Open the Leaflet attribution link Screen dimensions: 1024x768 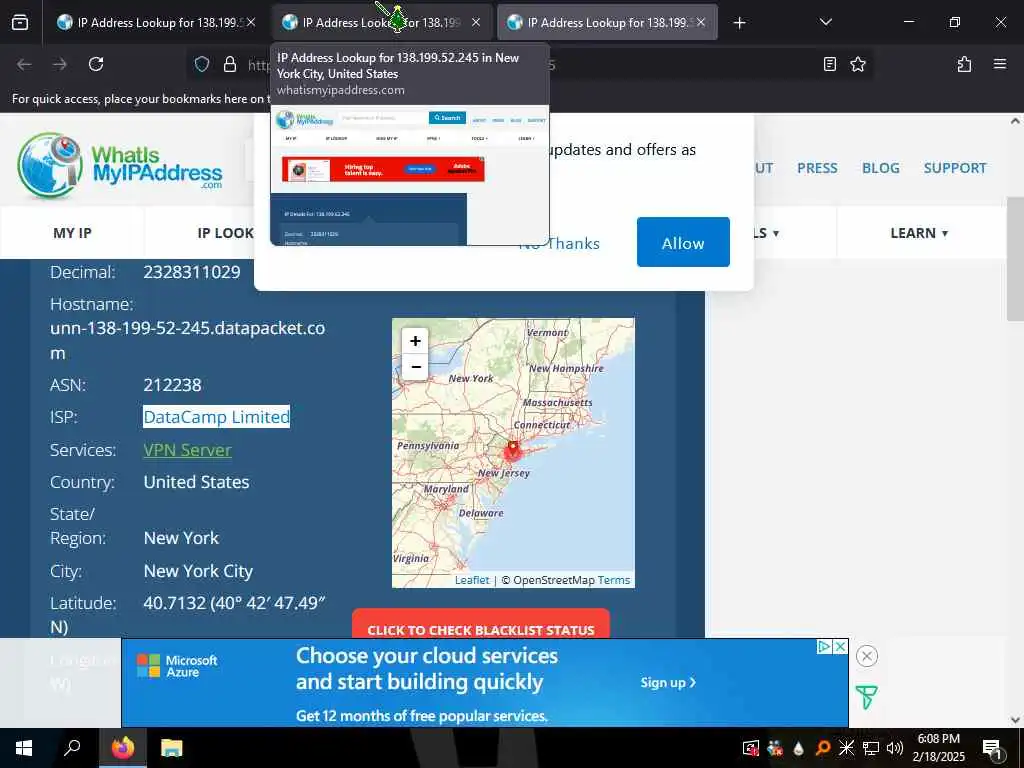(472, 580)
